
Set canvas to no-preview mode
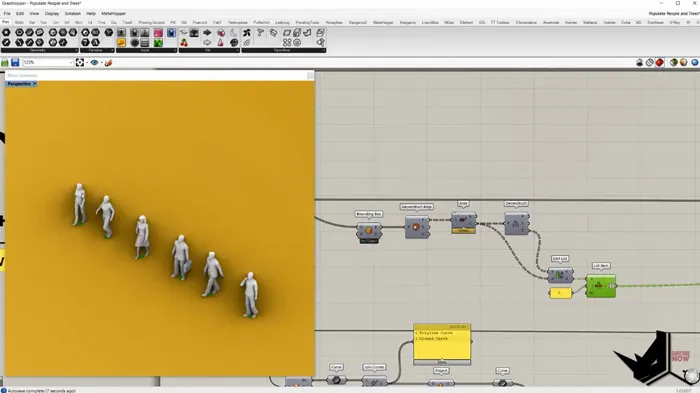point(639,63)
